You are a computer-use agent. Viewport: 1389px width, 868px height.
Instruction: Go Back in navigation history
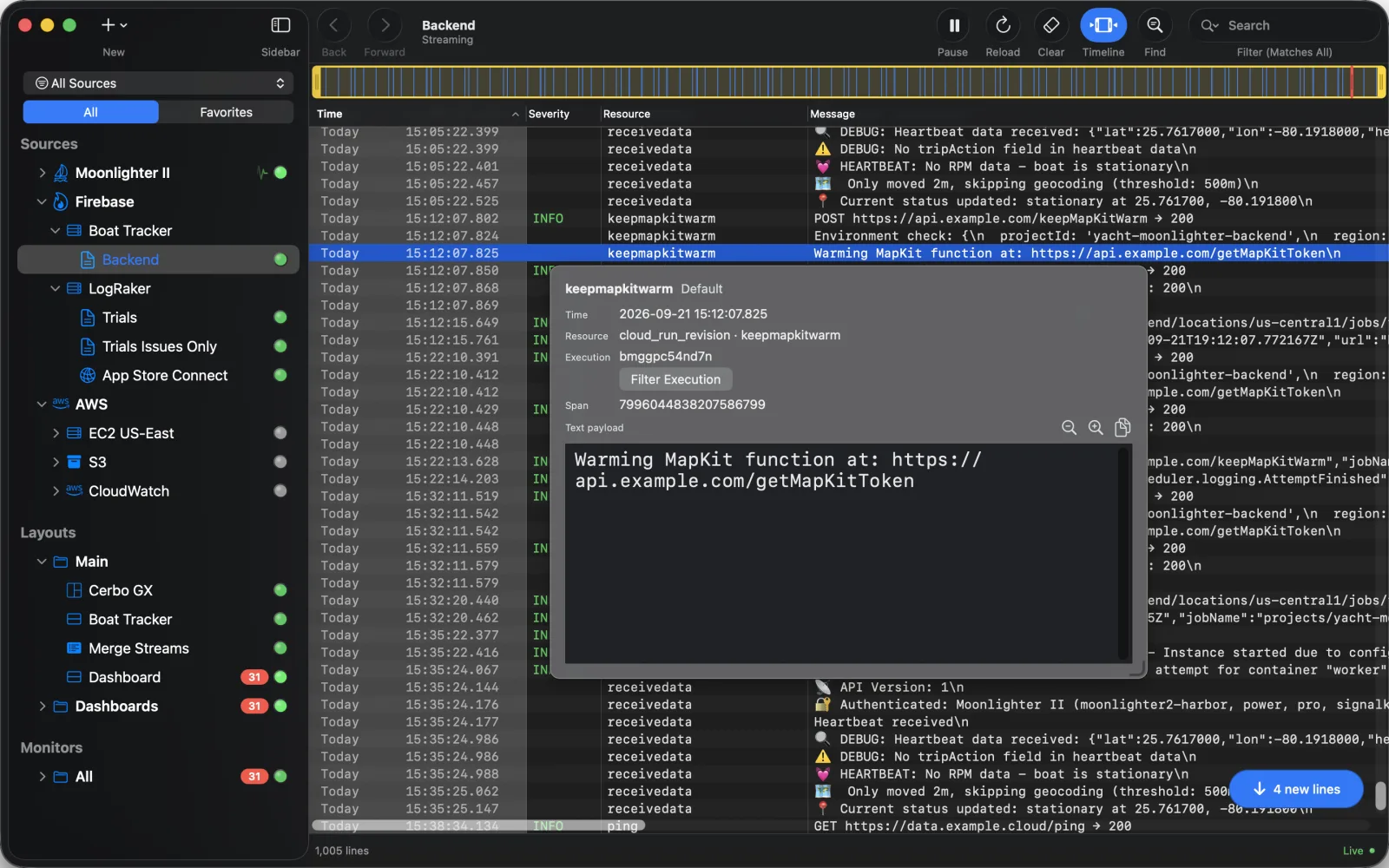pos(334,26)
